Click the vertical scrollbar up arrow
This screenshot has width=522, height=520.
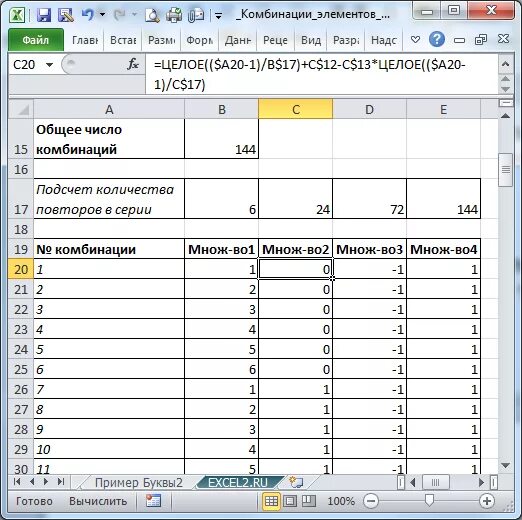(x=506, y=116)
